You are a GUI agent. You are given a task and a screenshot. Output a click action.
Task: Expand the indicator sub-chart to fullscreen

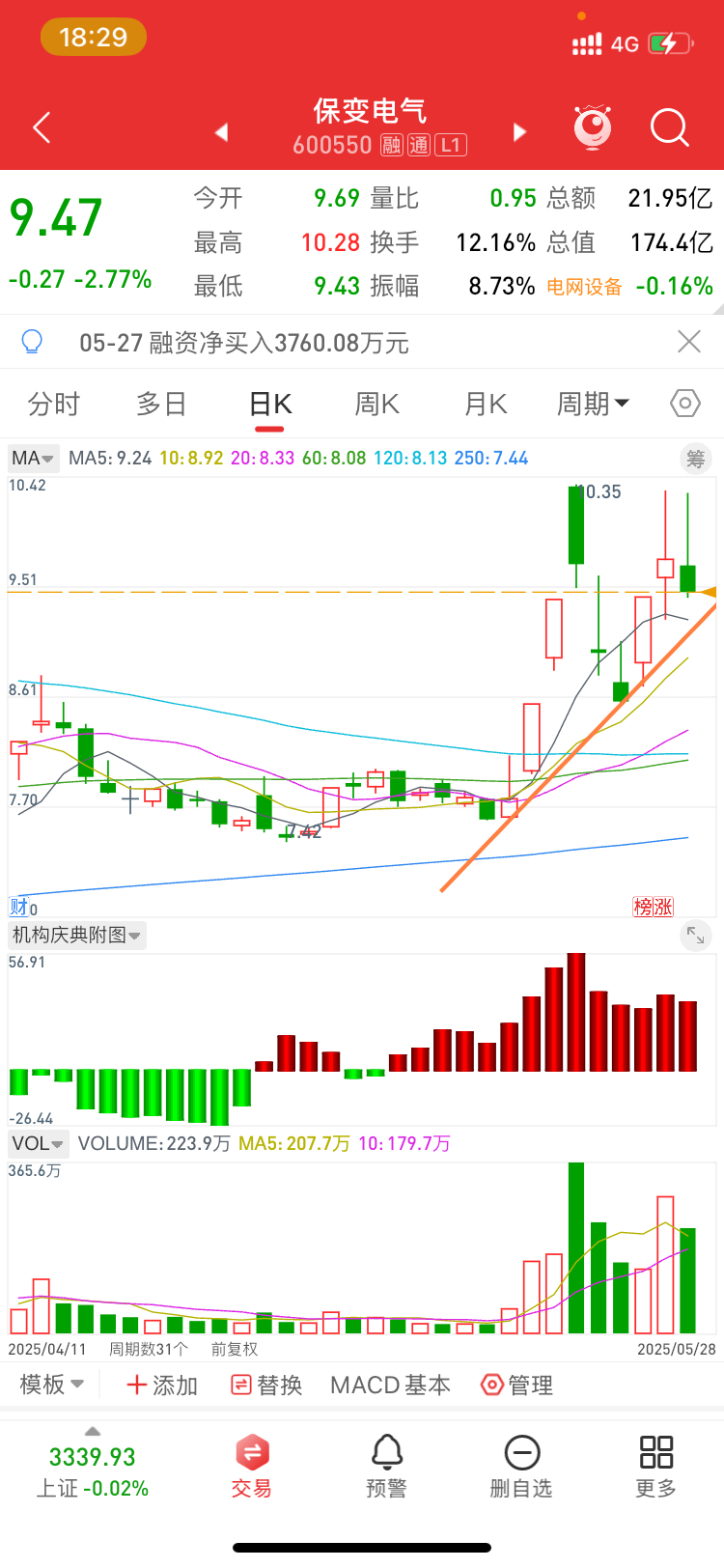[x=695, y=935]
